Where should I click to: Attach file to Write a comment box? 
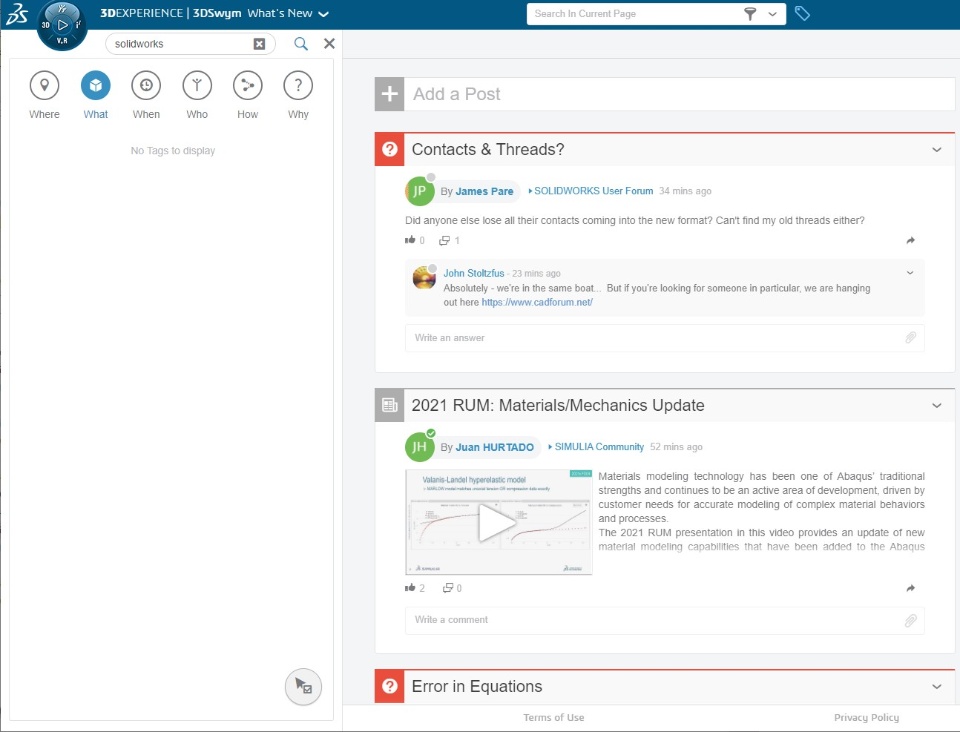point(910,621)
